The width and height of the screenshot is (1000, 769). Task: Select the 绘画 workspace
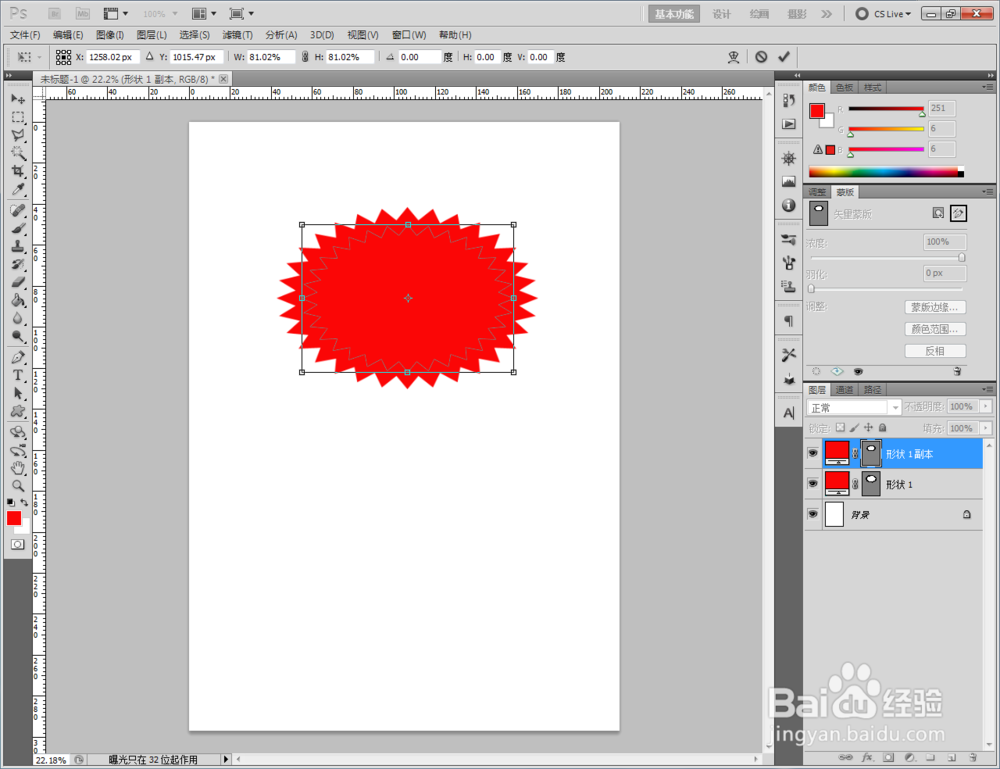point(759,14)
